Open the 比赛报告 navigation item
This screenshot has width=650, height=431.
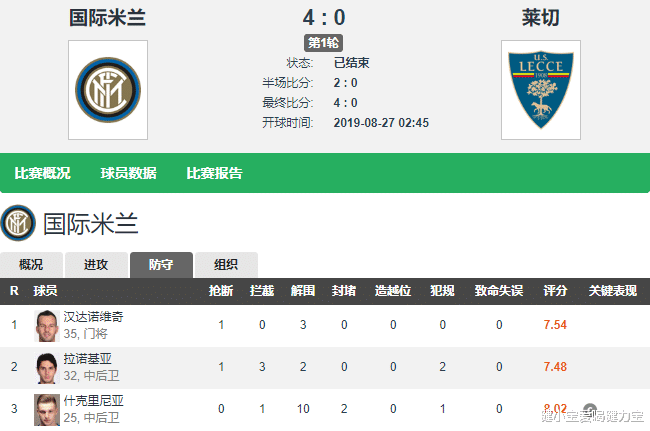pos(214,173)
